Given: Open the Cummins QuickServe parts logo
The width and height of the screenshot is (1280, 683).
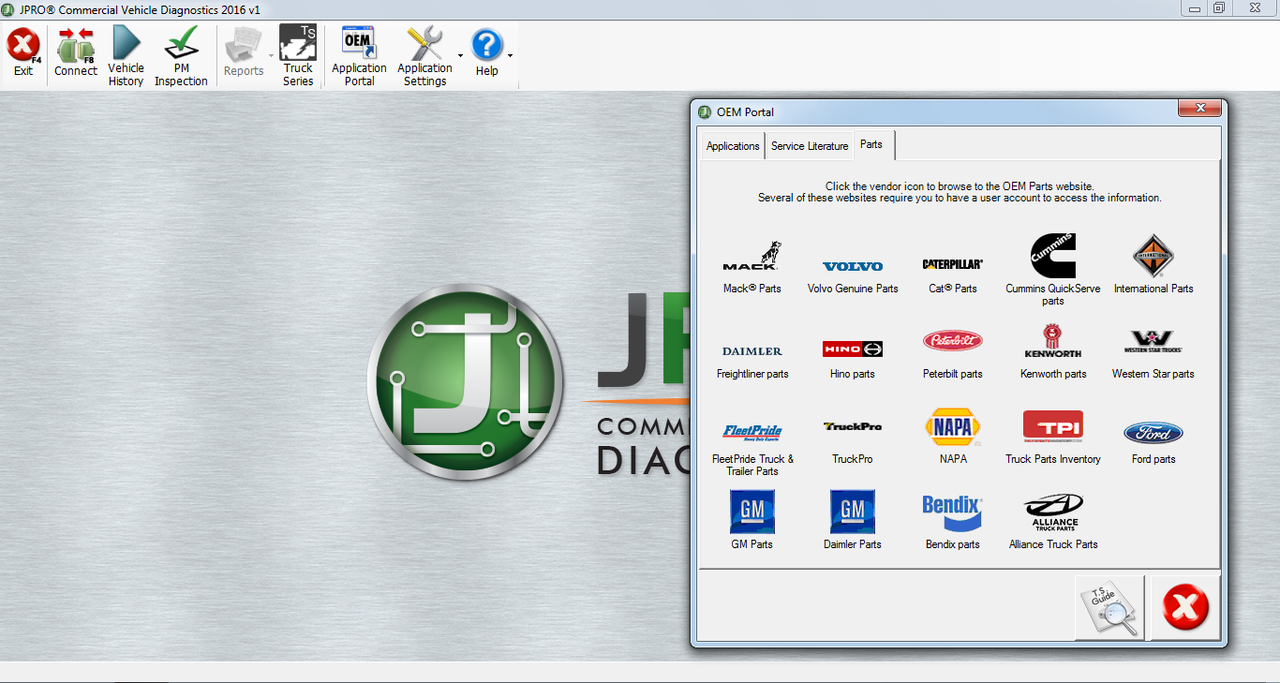Looking at the screenshot, I should point(1053,256).
